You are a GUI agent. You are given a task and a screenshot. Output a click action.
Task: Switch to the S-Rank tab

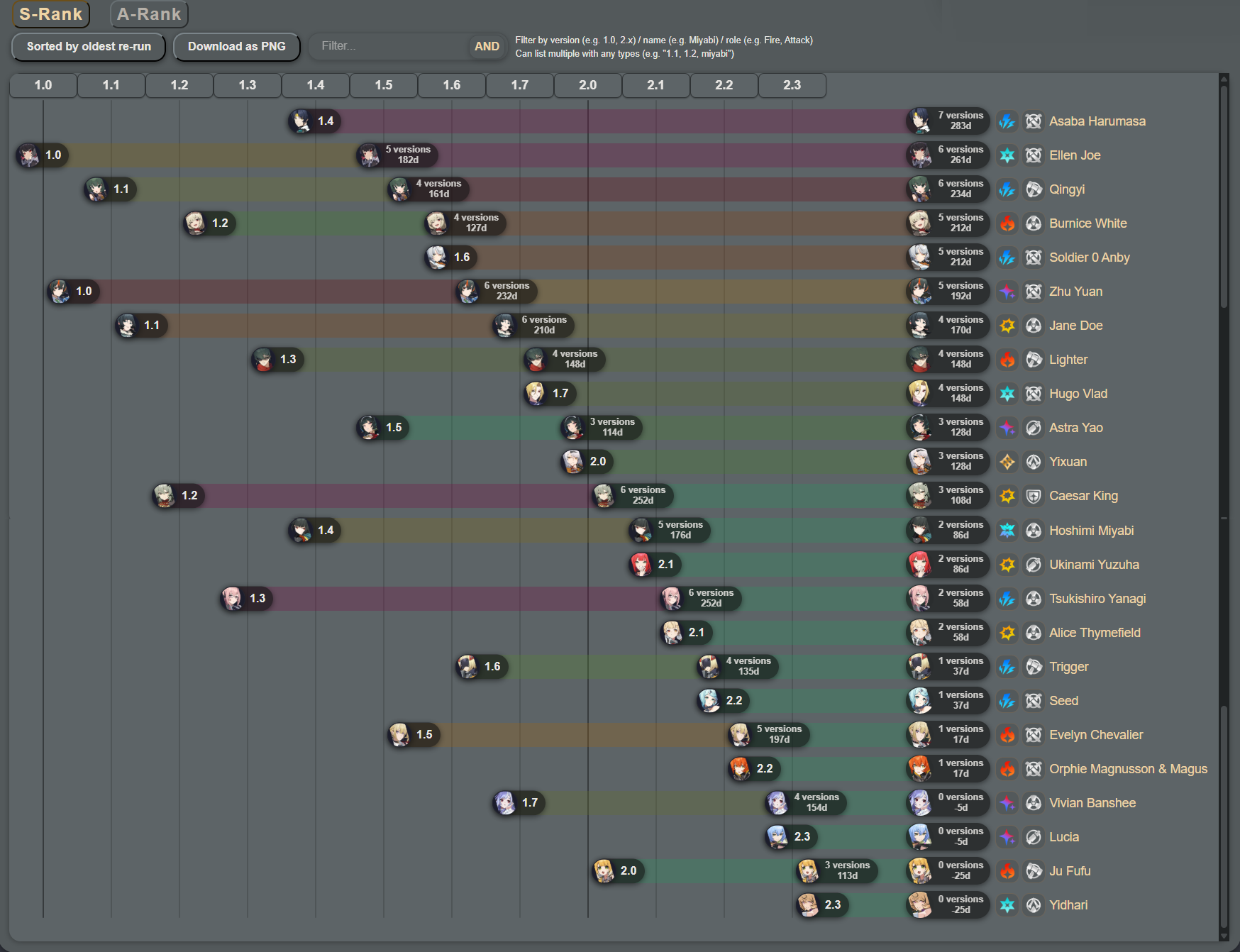coord(51,14)
